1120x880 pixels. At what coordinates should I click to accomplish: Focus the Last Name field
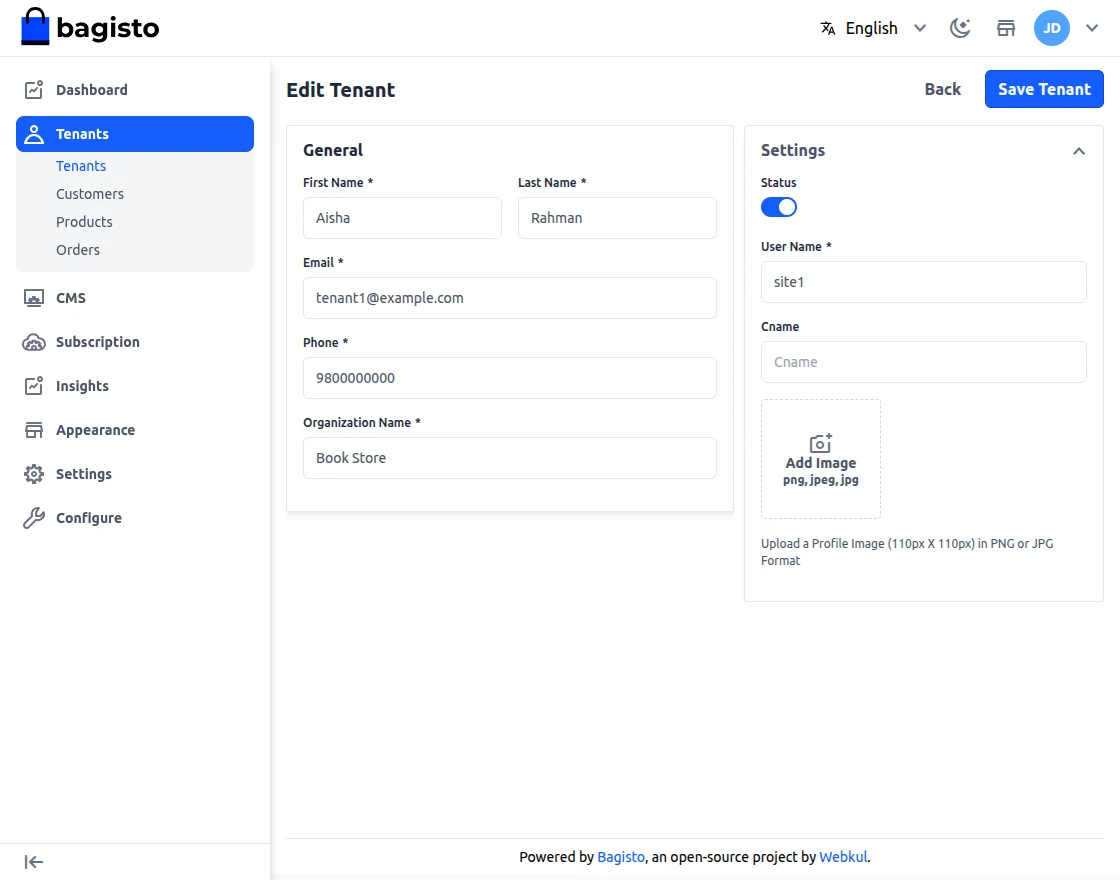coord(617,218)
